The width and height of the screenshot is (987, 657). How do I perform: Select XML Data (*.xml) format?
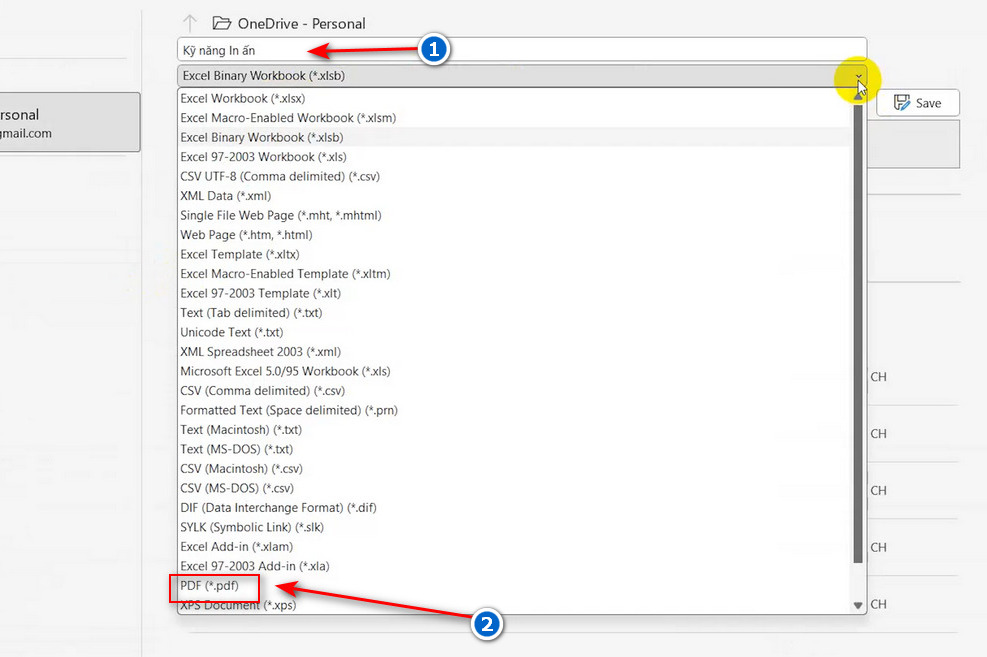tap(225, 196)
